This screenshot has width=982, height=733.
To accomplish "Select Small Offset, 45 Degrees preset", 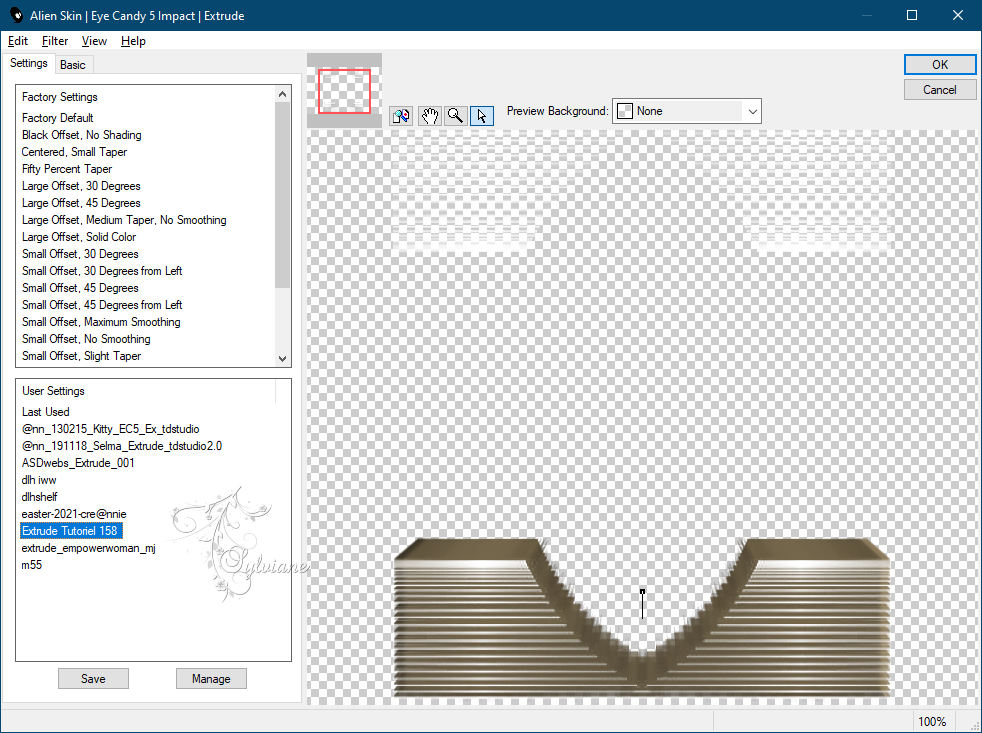I will click(x=80, y=288).
